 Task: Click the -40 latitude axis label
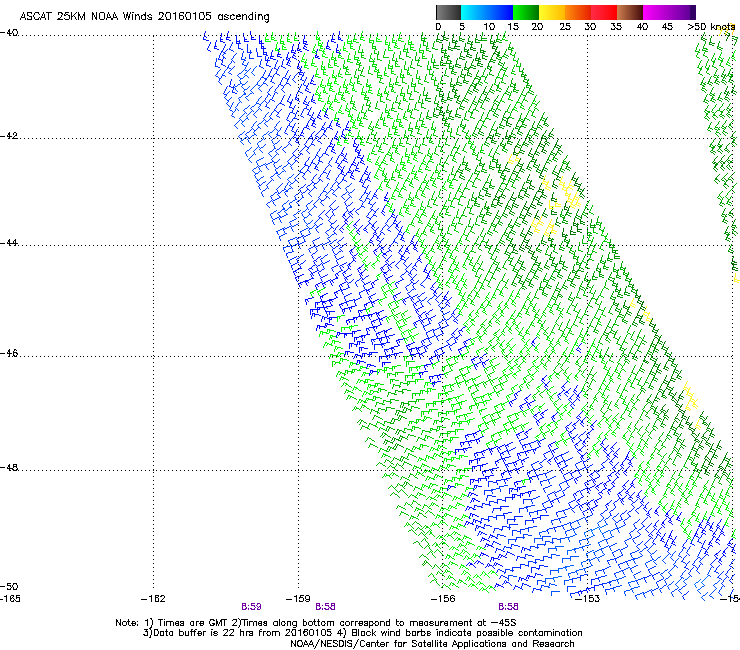tap(9, 33)
